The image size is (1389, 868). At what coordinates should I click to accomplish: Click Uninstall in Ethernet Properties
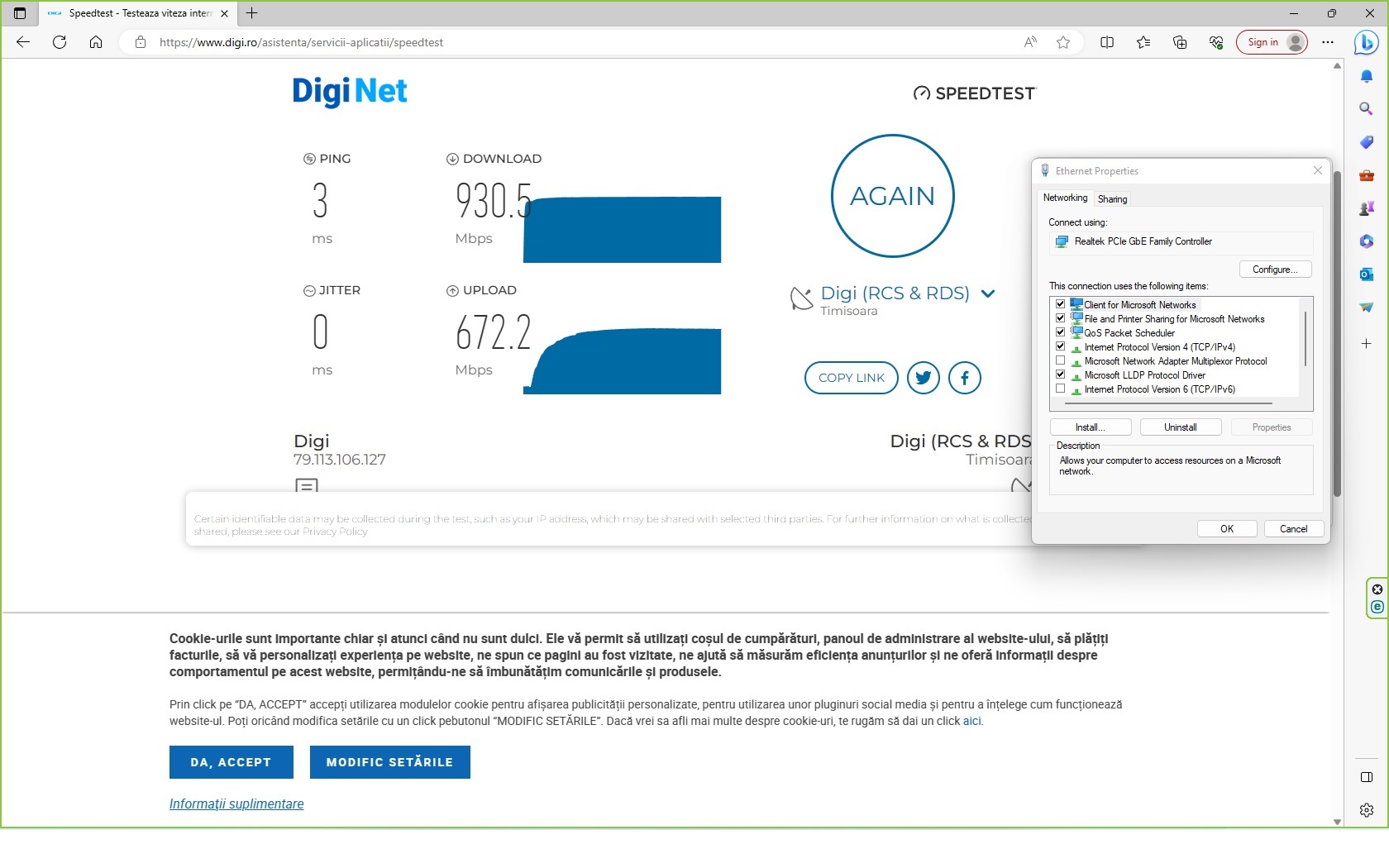pyautogui.click(x=1181, y=427)
